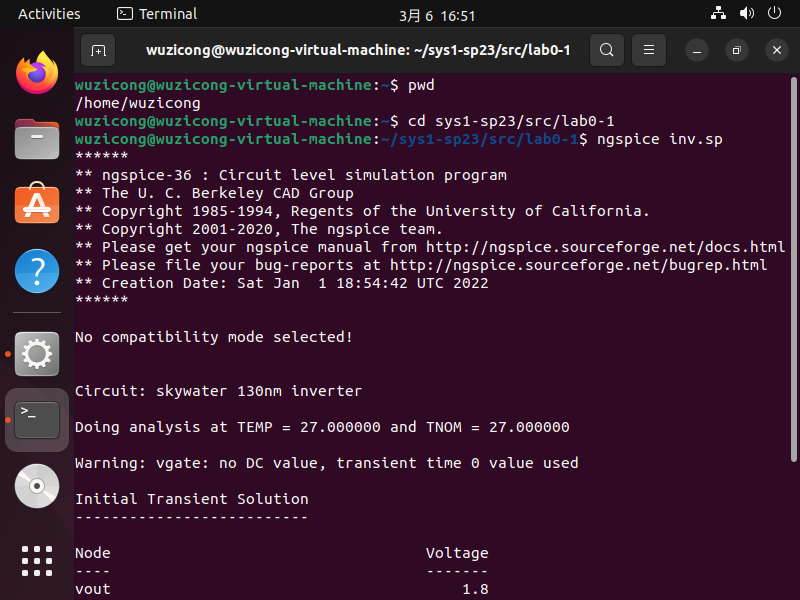This screenshot has width=800, height=600.
Task: Open the terminal hamburger menu
Action: tap(648, 49)
